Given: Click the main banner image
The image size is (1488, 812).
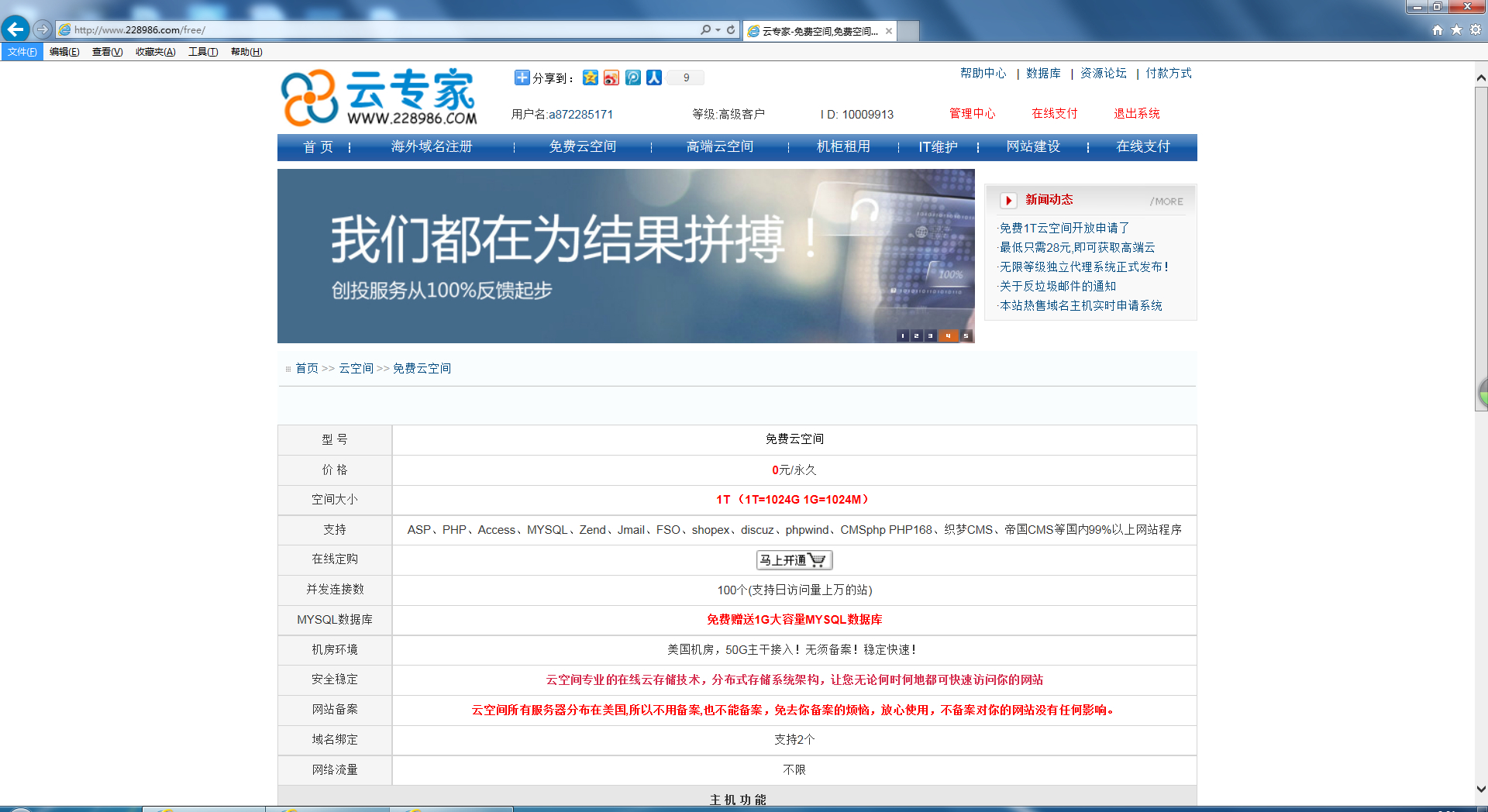Looking at the screenshot, I should click(x=625, y=256).
